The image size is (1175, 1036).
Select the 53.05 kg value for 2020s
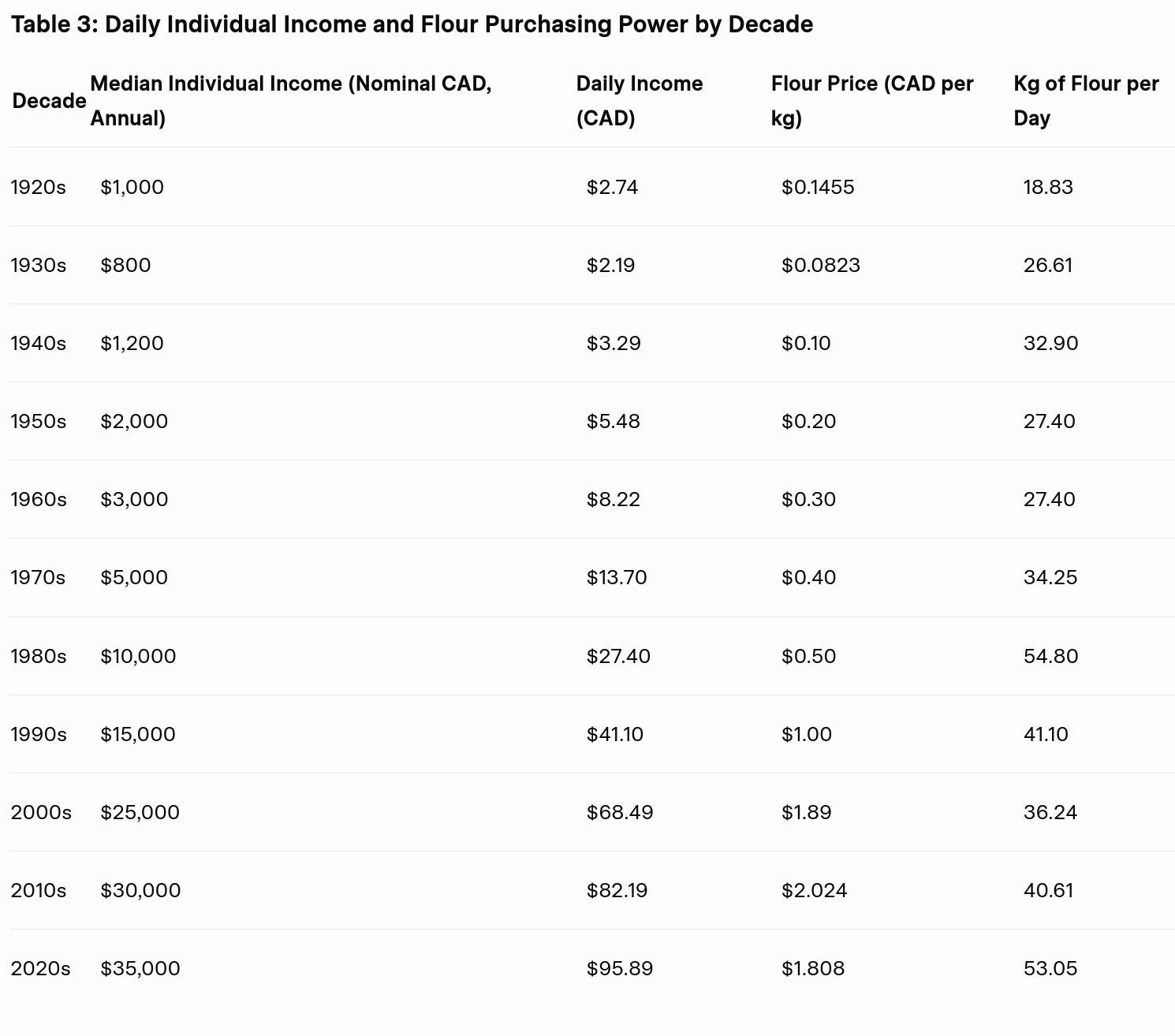(1050, 968)
